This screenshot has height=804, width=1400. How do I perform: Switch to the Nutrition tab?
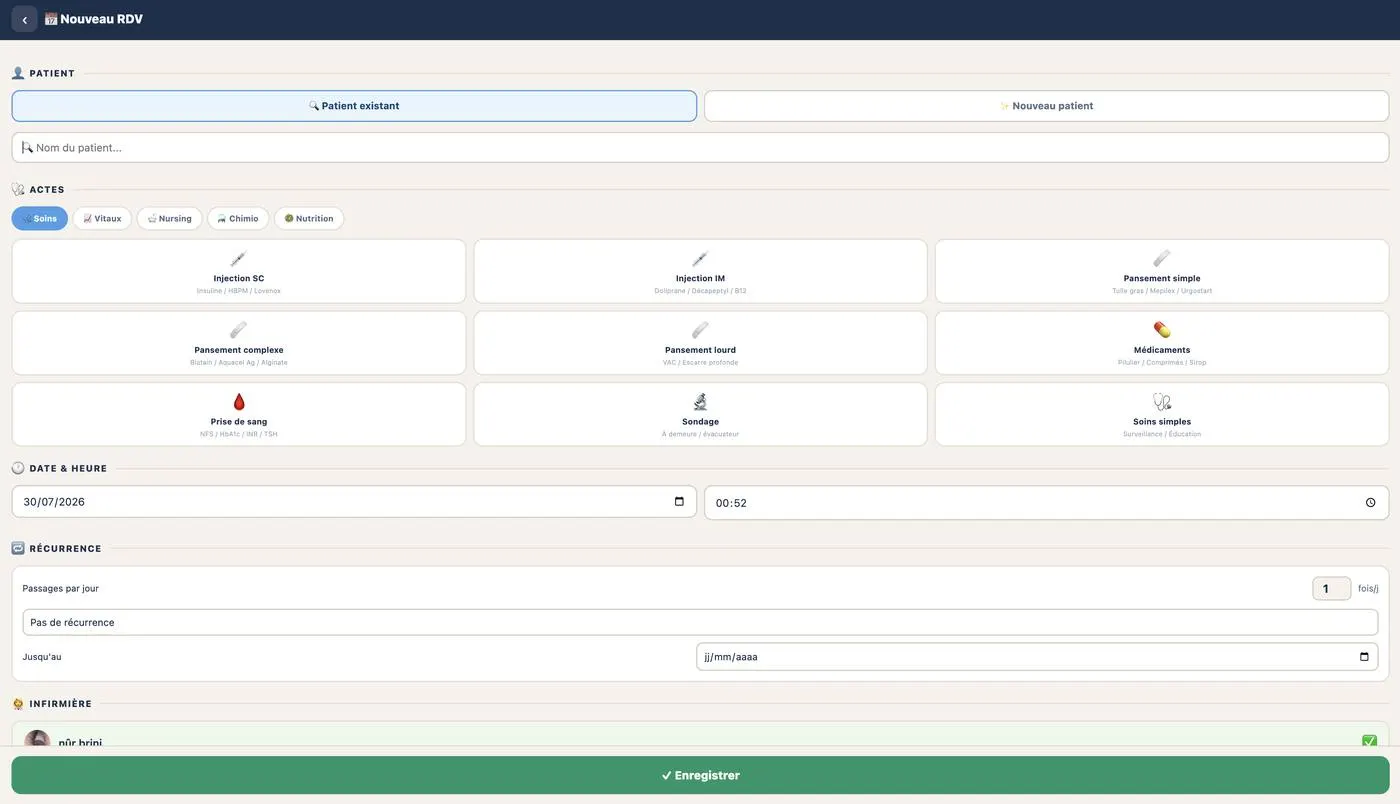(x=309, y=218)
